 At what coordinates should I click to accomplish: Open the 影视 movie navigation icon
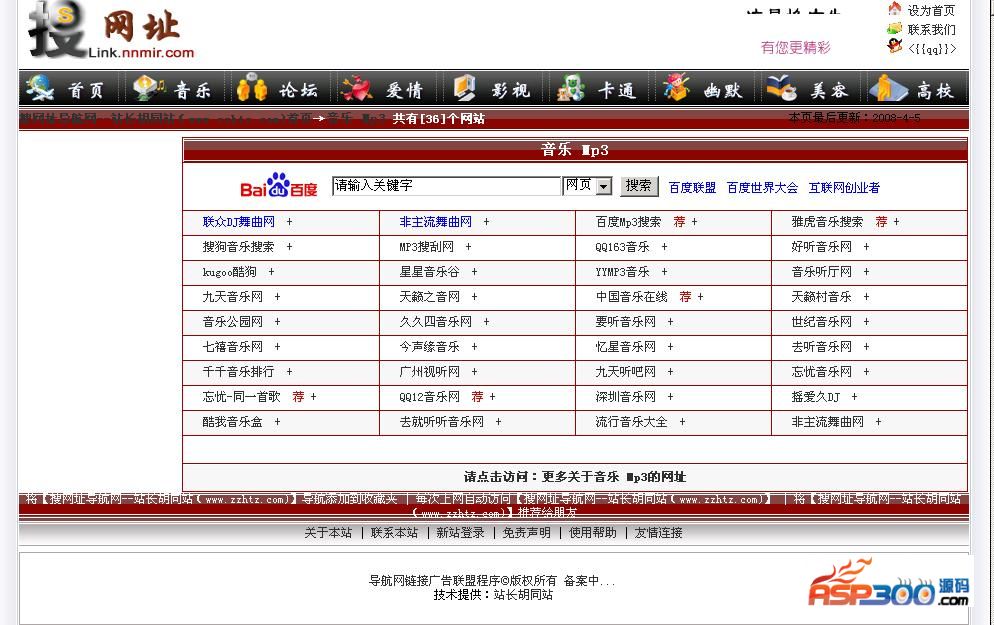point(465,88)
